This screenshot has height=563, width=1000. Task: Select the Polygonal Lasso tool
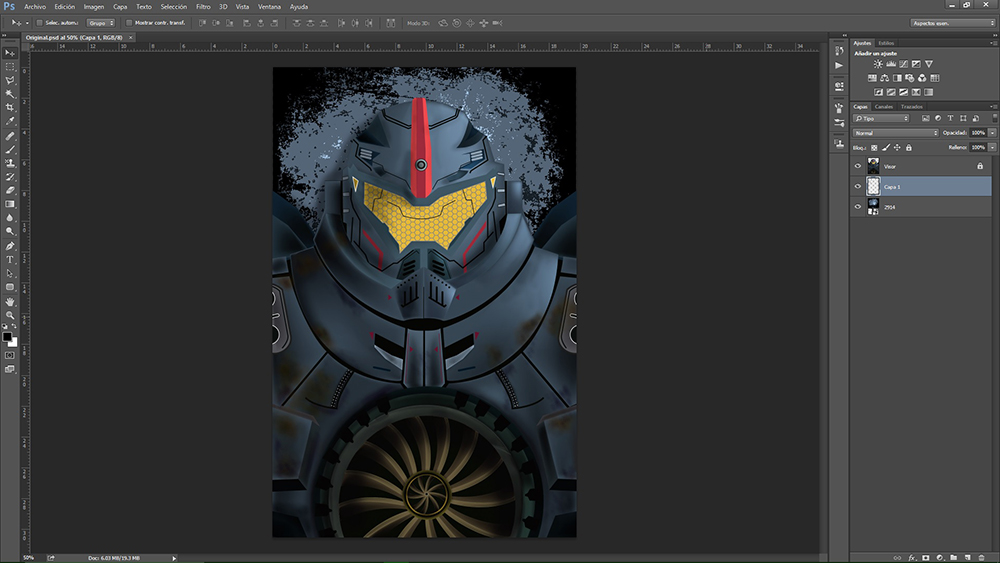pyautogui.click(x=10, y=80)
